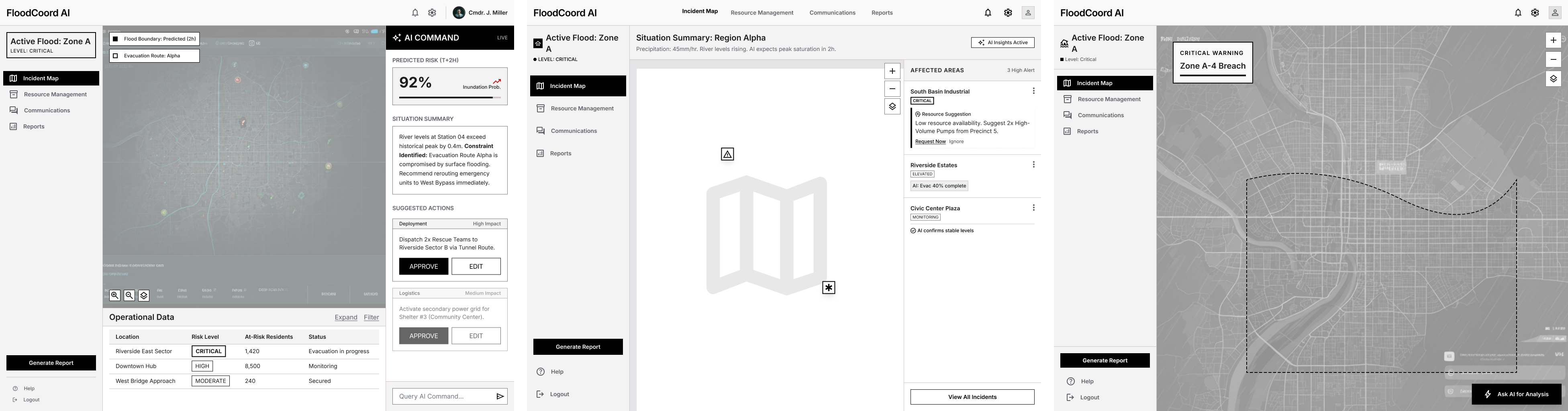Click the AI: Evac 40% complete tag
The image size is (1568, 411).
tap(939, 186)
